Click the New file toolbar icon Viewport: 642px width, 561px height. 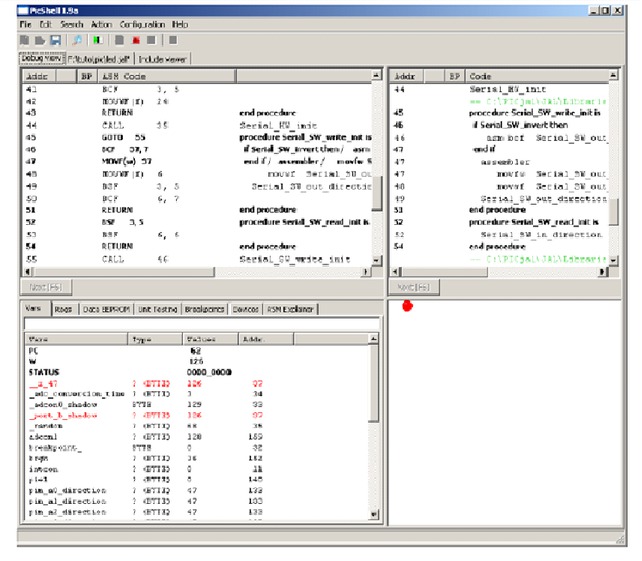click(x=26, y=41)
